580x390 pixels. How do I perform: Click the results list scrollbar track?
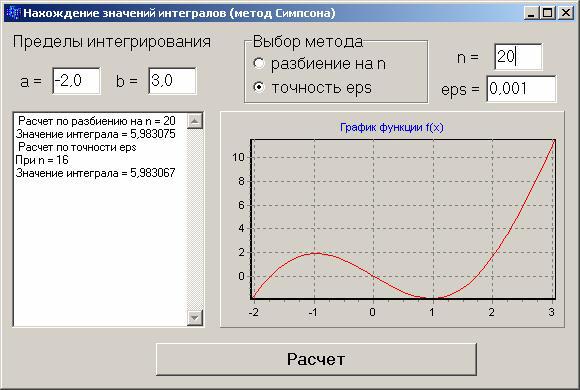(x=195, y=219)
